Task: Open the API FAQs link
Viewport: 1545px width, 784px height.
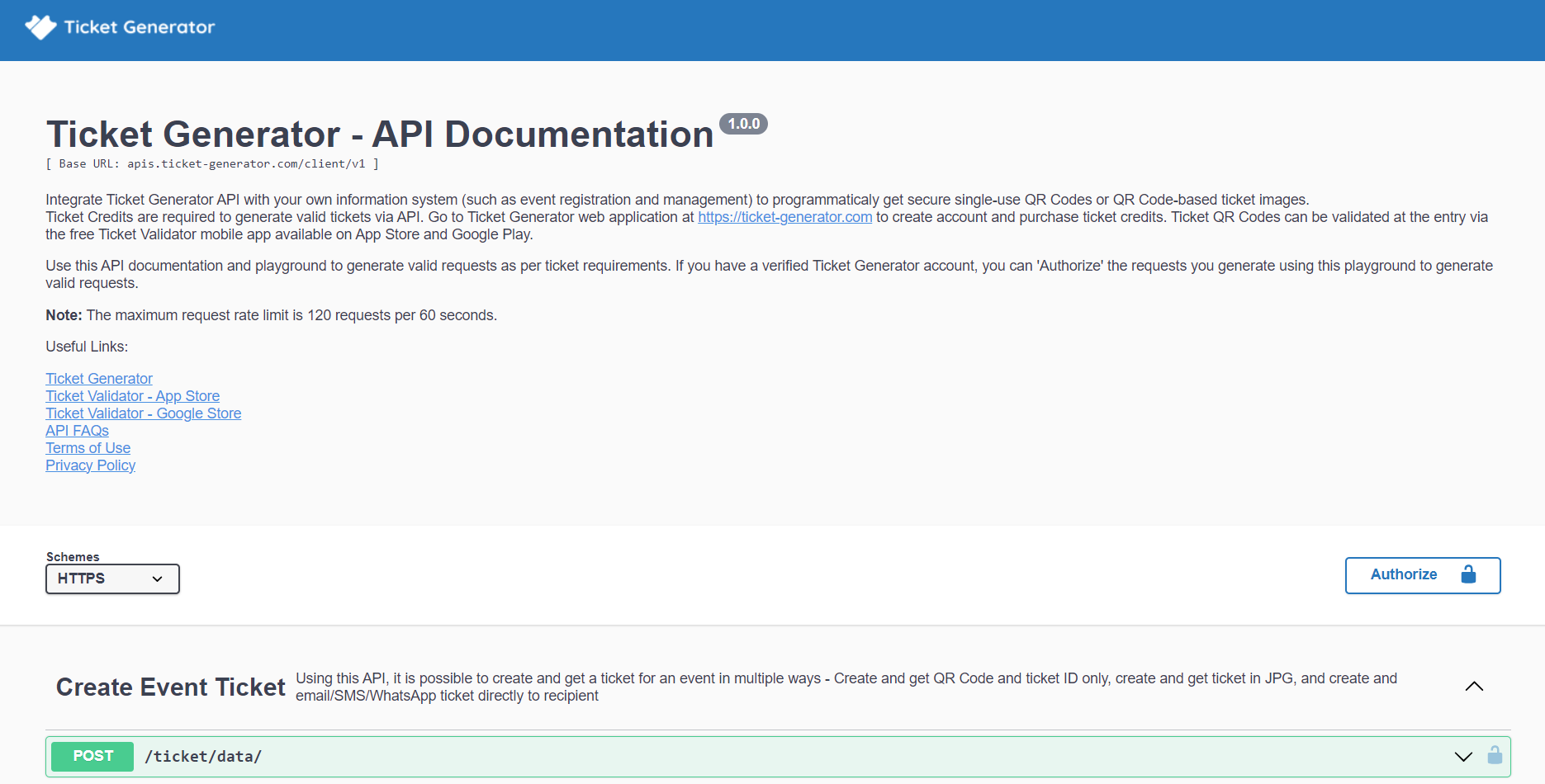Action: pos(77,431)
